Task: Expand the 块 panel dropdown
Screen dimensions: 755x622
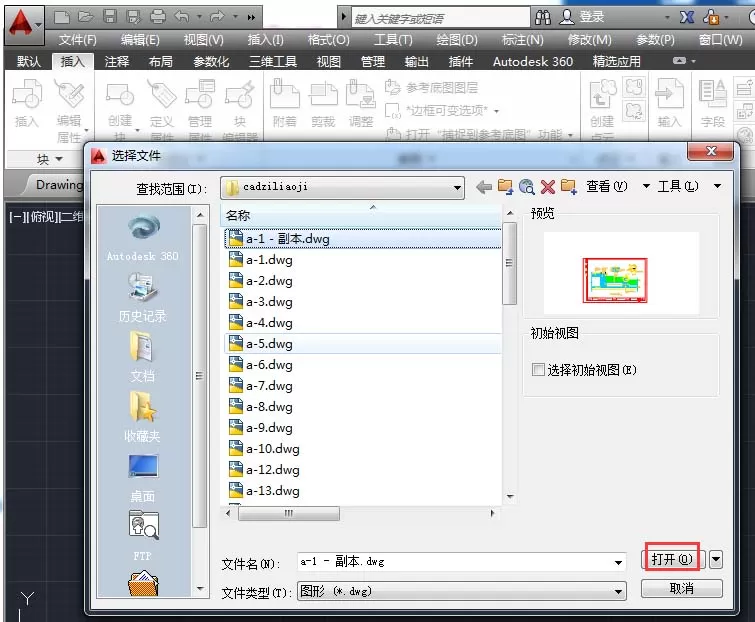Action: coord(59,159)
